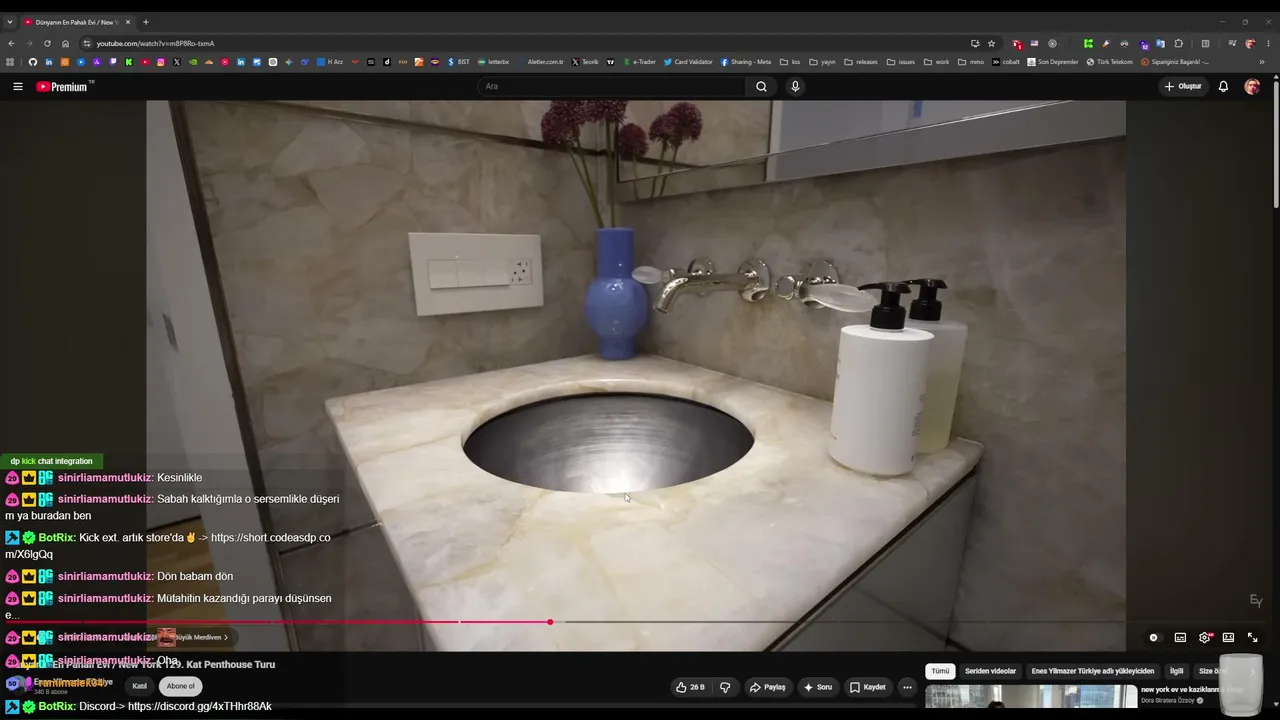The image size is (1280, 720).
Task: Open the X bookmark icon
Action: click(177, 62)
